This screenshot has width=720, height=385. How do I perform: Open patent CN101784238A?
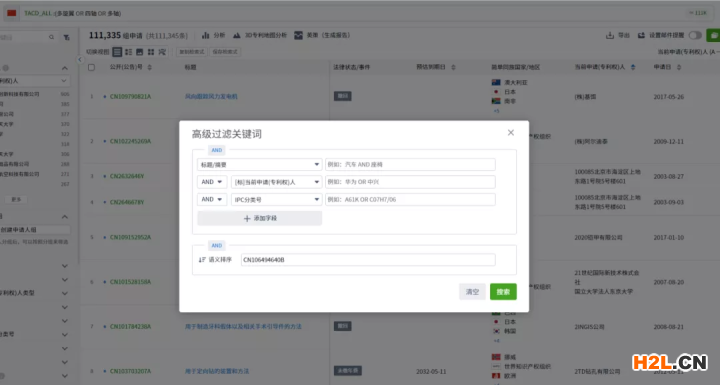[130, 327]
